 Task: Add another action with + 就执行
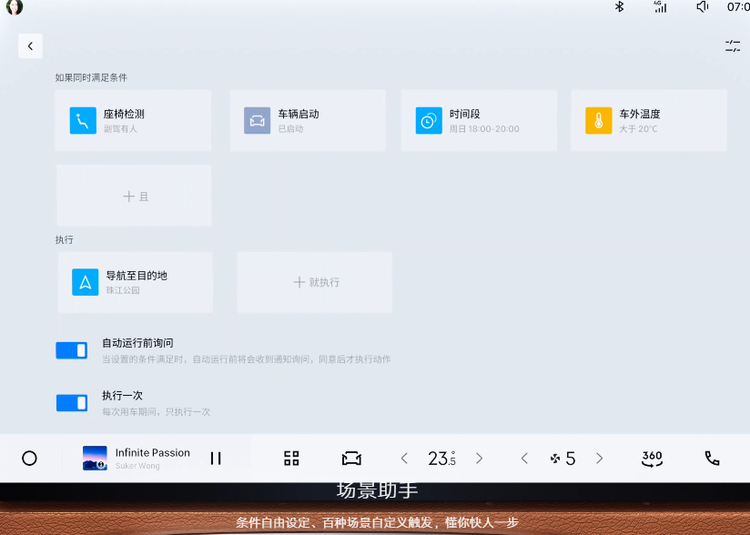[x=315, y=282]
